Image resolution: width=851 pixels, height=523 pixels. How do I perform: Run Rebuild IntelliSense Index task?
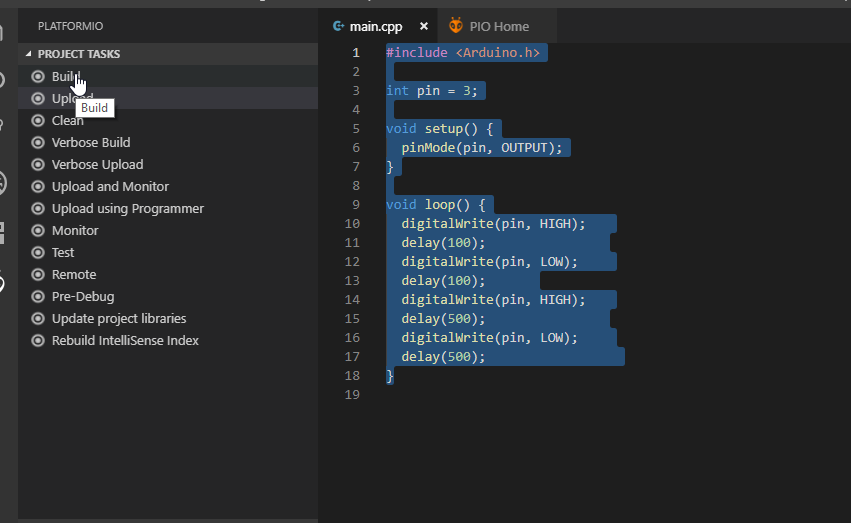pos(125,340)
